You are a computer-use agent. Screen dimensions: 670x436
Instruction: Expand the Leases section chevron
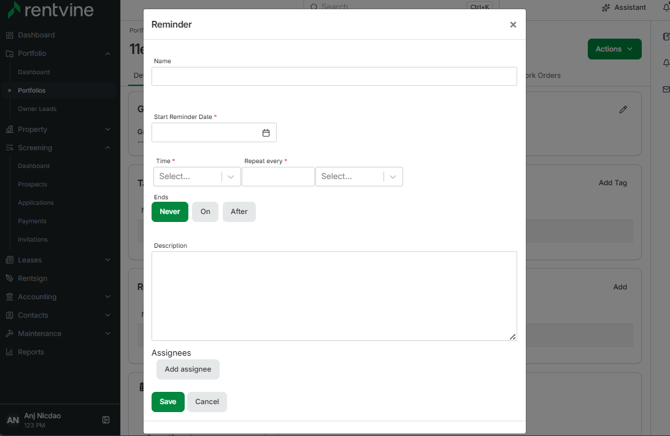tap(108, 260)
